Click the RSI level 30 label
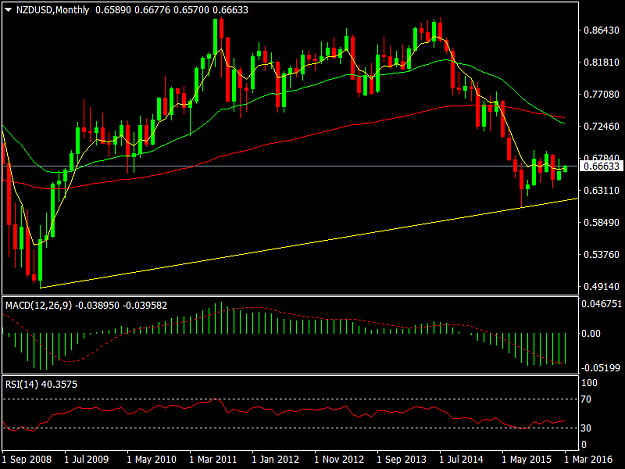Screen dimensions: 625x469 pyautogui.click(x=586, y=428)
